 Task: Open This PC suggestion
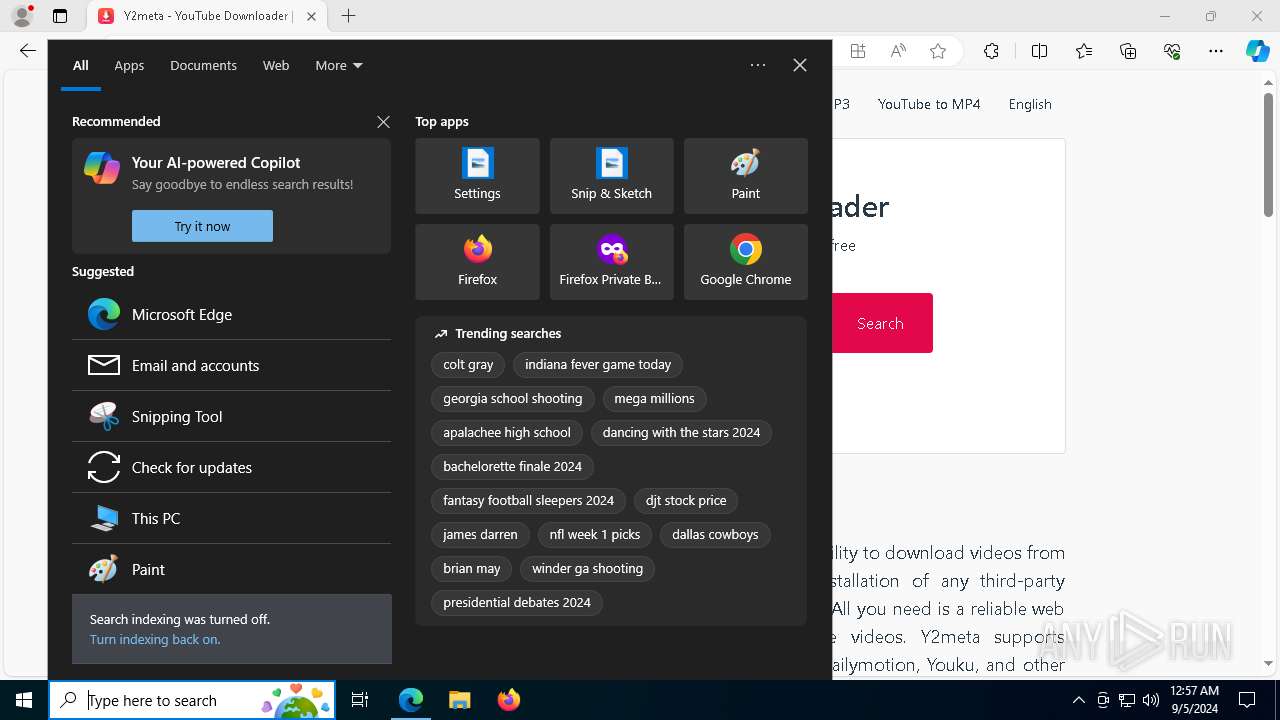point(231,518)
